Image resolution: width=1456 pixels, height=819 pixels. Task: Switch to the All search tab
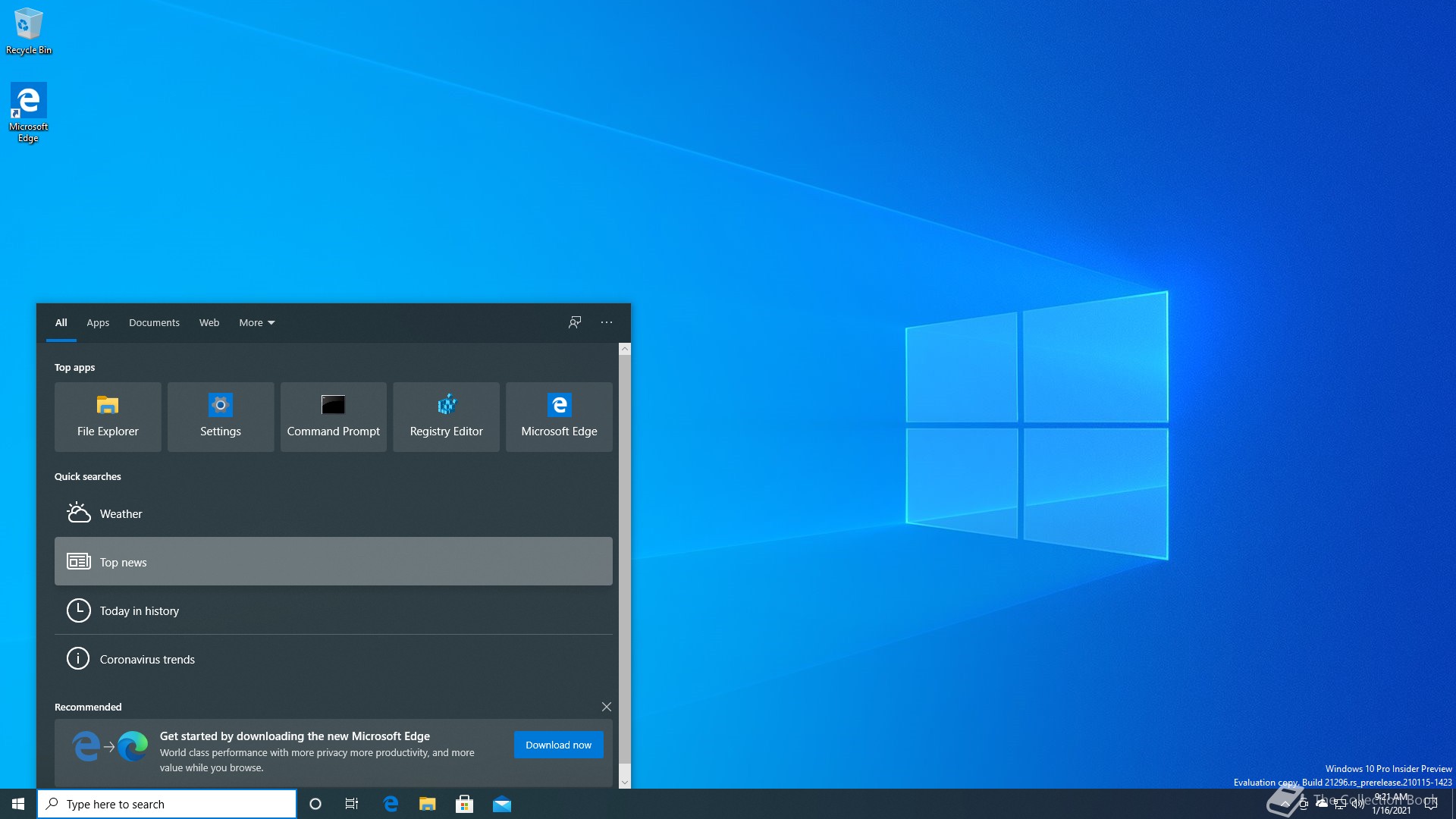click(61, 322)
